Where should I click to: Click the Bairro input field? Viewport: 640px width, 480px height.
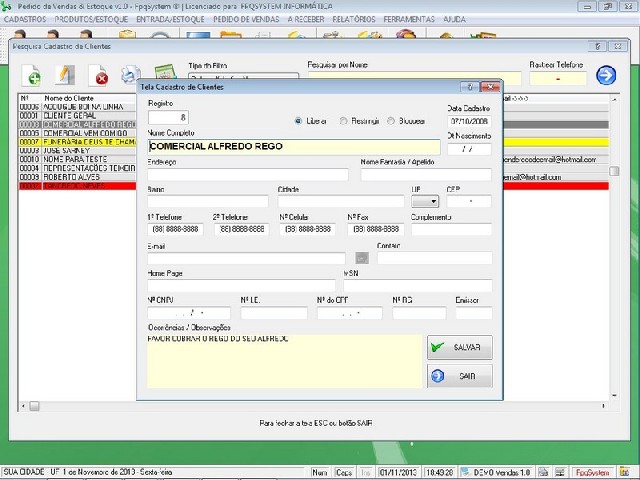(x=208, y=201)
